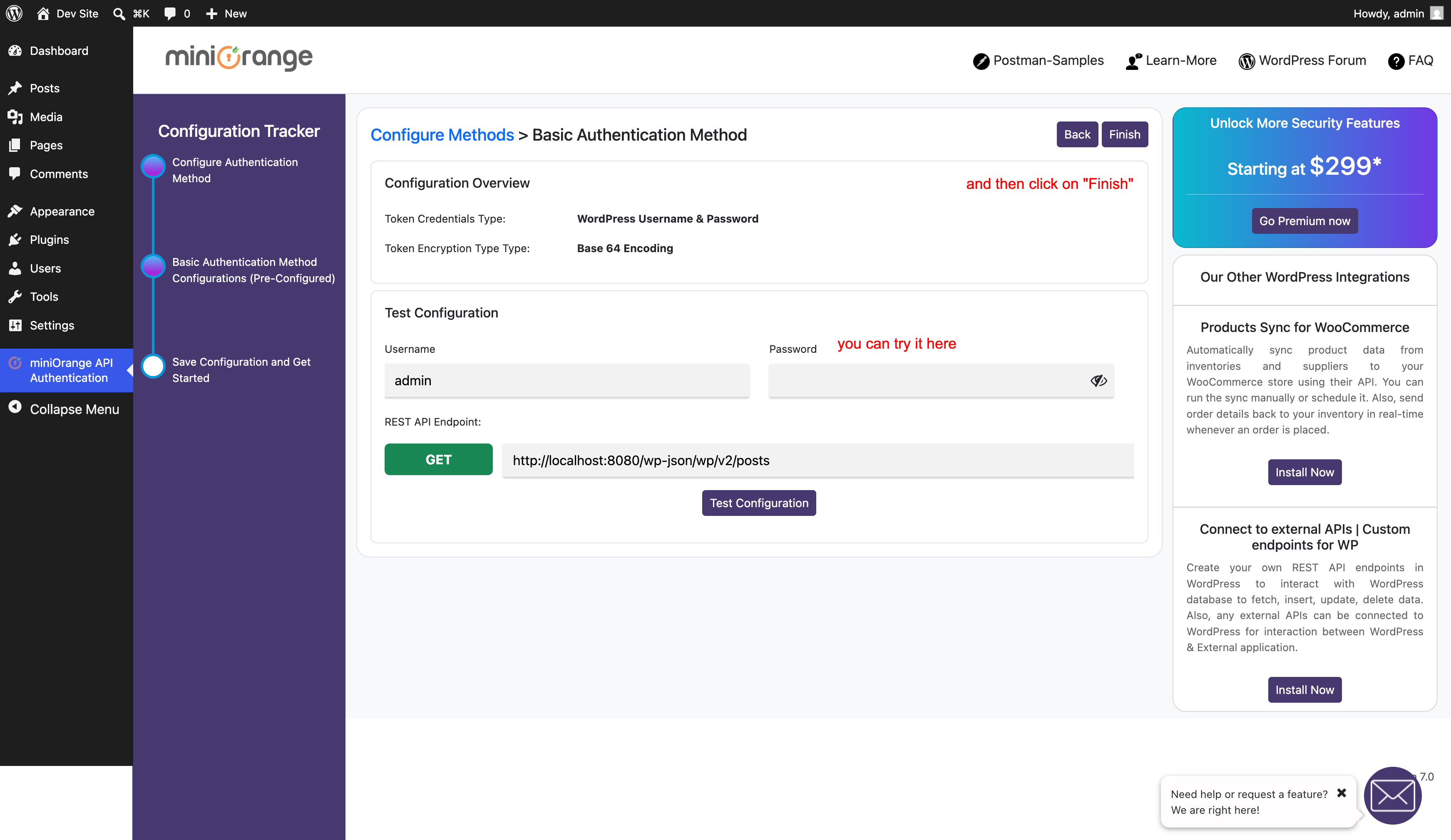Click the Dashboard gauge icon
This screenshot has height=840, width=1451.
point(15,51)
